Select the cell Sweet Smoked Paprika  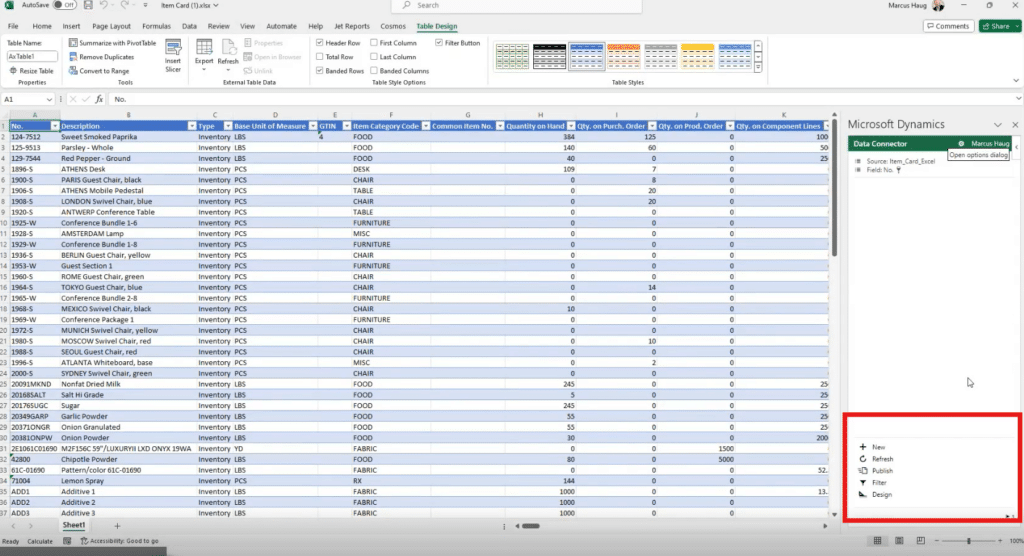[128, 137]
